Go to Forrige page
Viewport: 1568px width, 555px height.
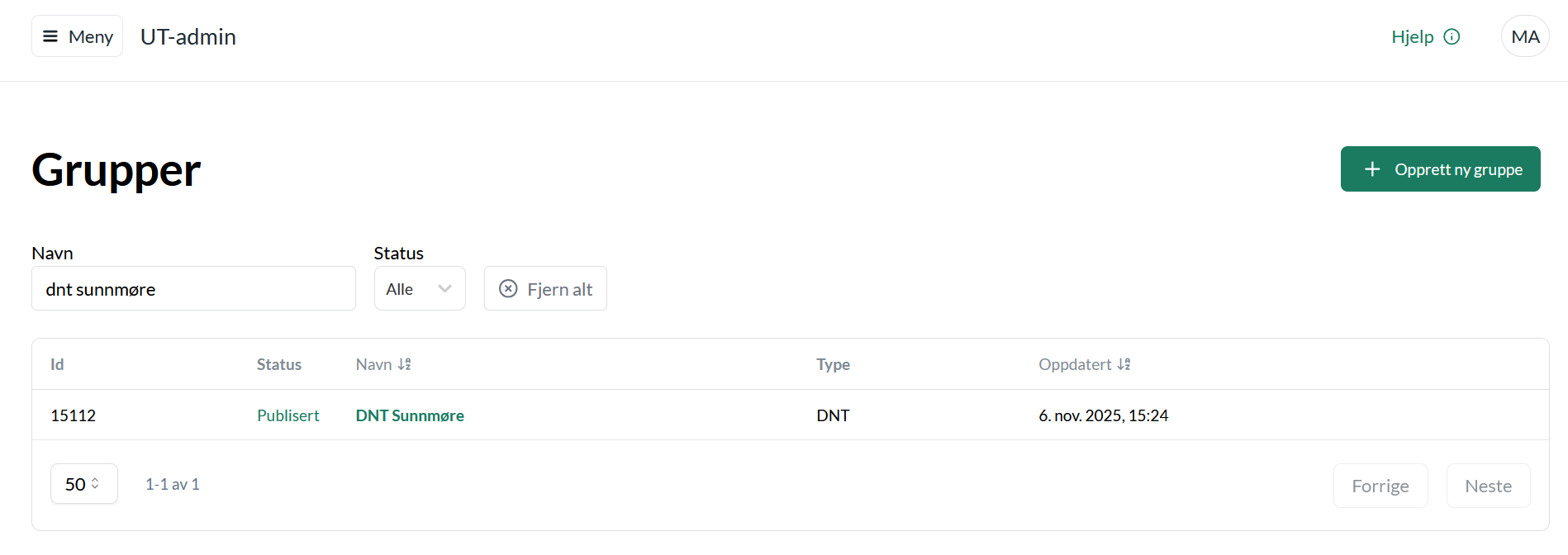click(1380, 486)
